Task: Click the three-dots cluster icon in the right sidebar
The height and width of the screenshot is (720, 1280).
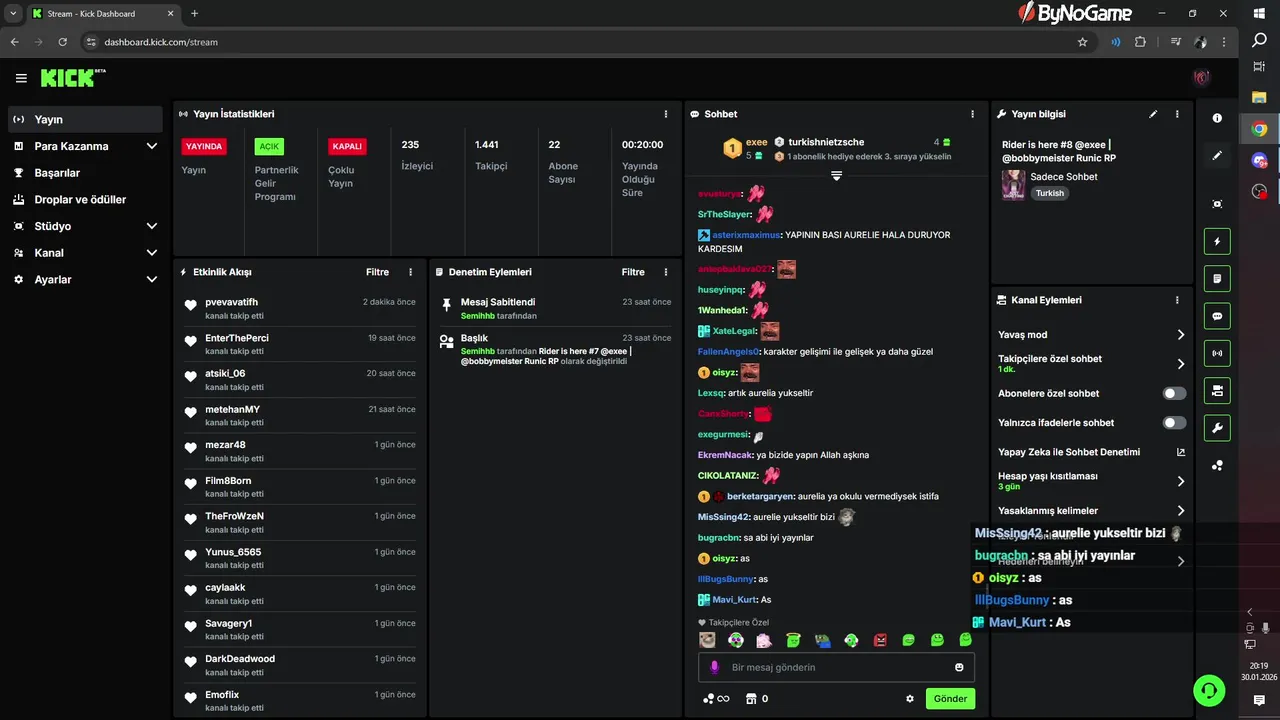Action: pos(1217,465)
